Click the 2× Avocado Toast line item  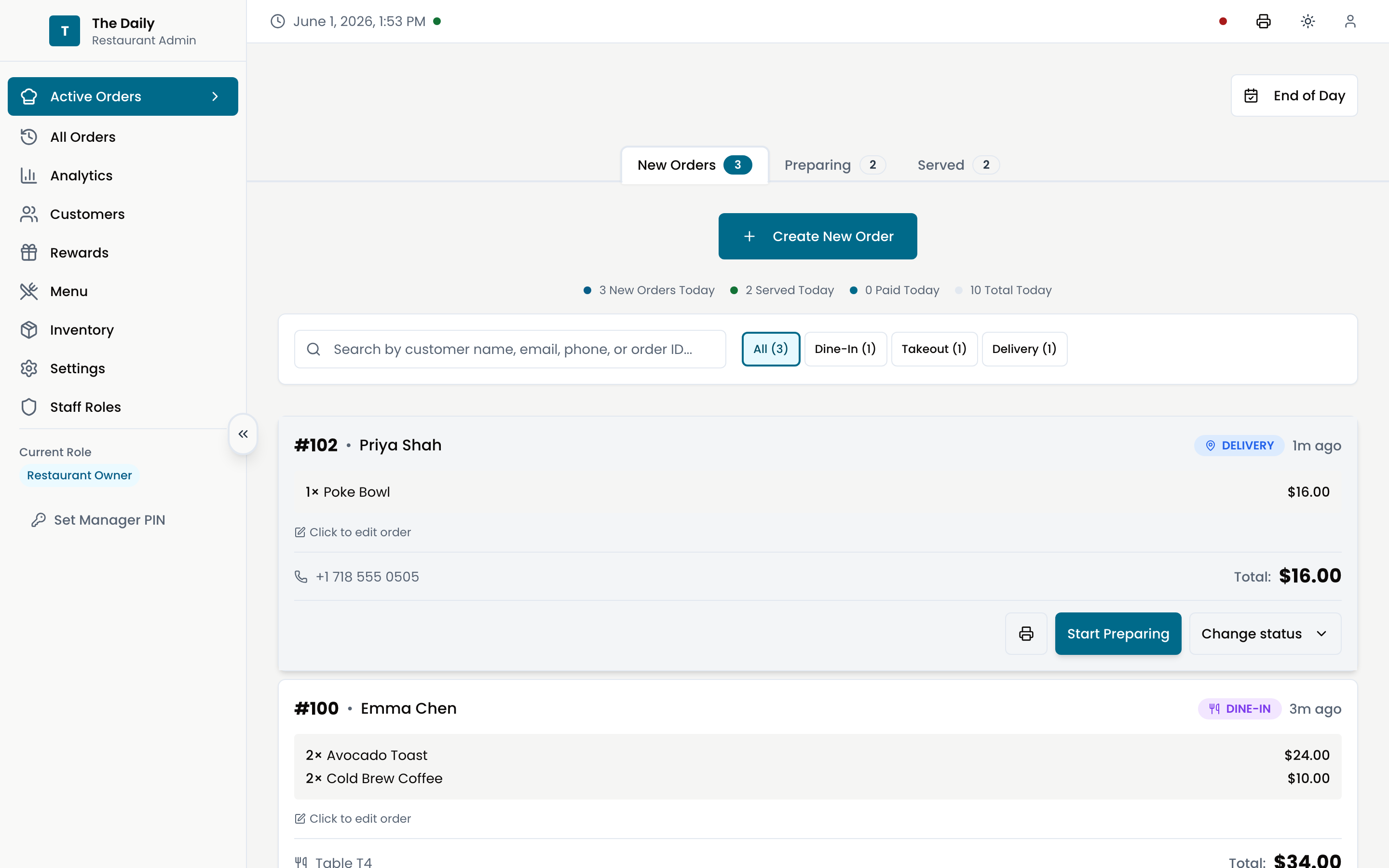point(817,755)
